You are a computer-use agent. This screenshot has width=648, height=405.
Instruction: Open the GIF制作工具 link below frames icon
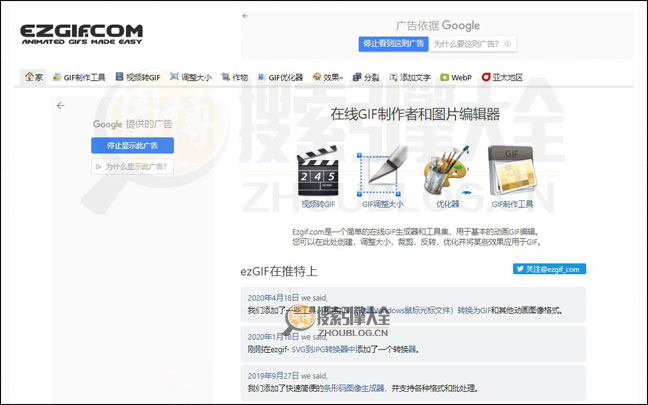click(512, 204)
